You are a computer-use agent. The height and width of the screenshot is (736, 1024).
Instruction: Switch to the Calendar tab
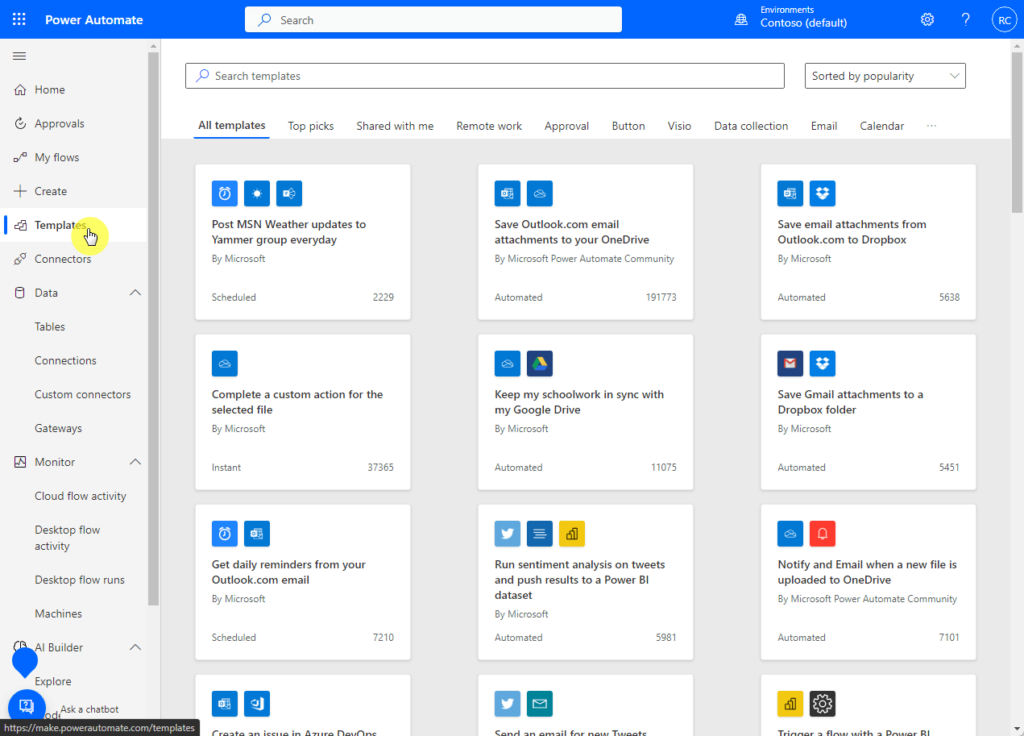tap(882, 126)
